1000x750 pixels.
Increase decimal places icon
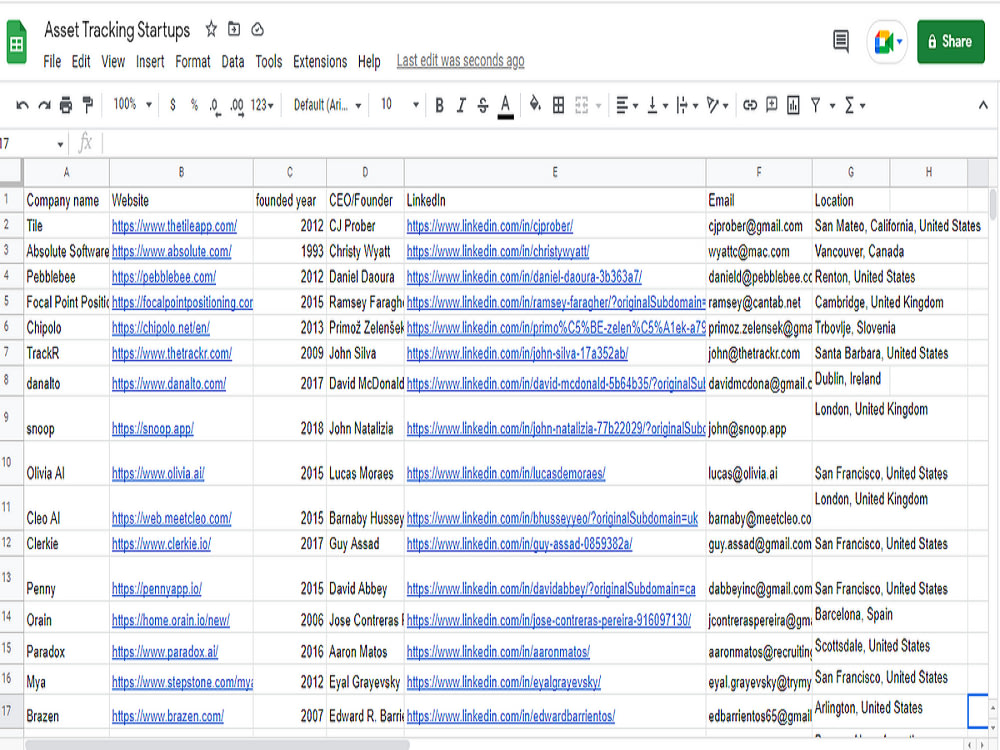coord(237,106)
